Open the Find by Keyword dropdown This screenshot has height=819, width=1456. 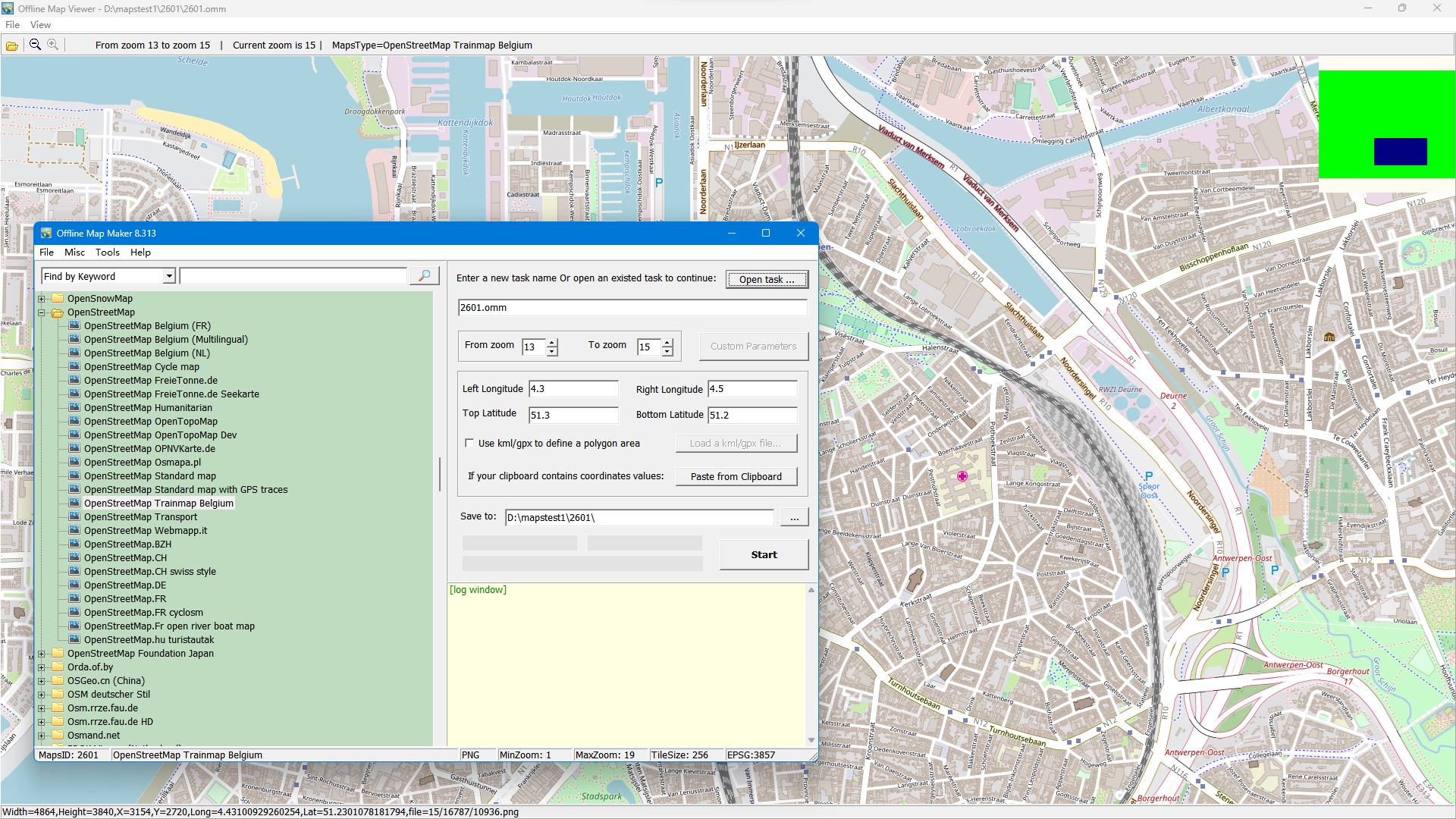coord(170,277)
